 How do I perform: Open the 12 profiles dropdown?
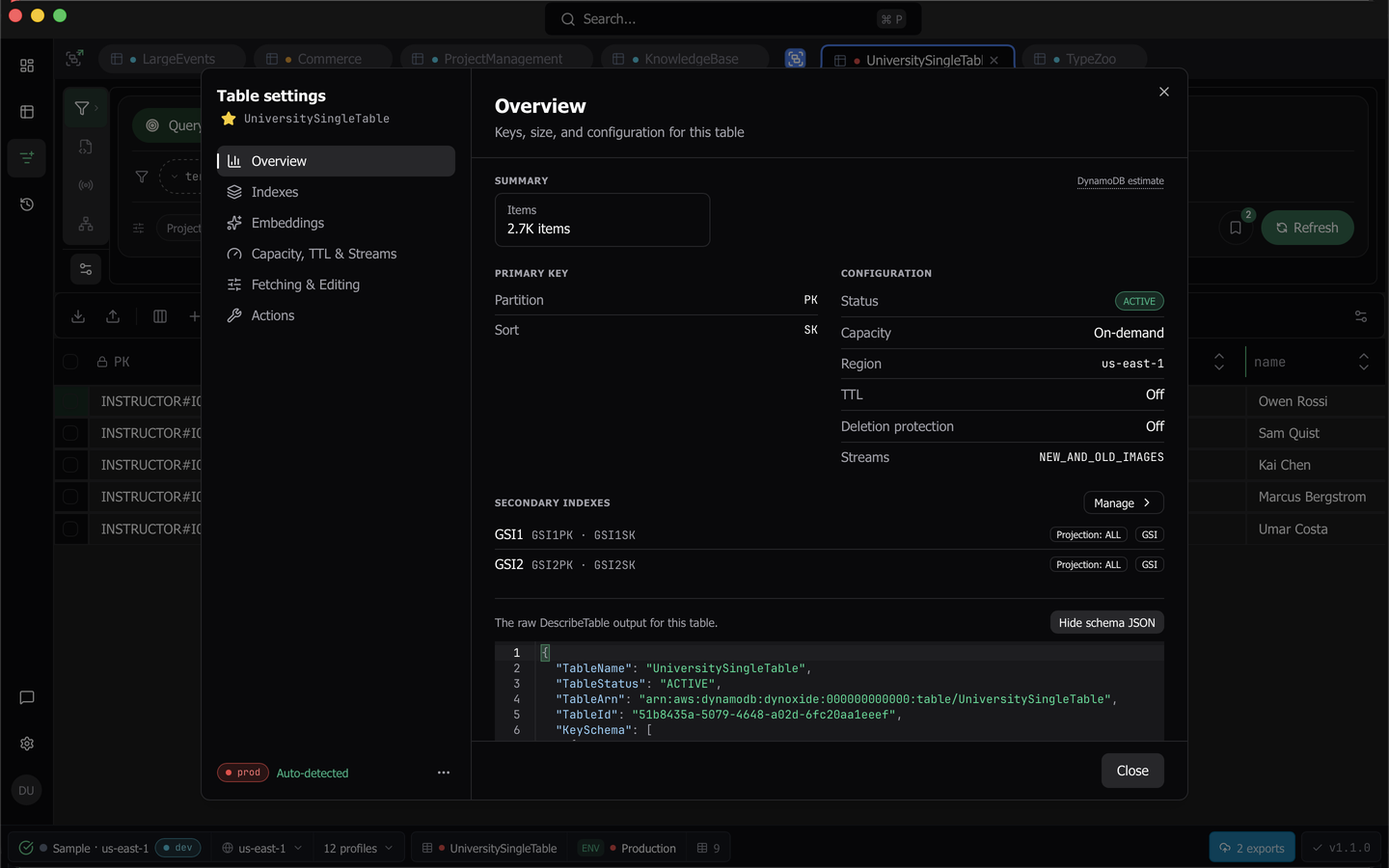tap(359, 848)
